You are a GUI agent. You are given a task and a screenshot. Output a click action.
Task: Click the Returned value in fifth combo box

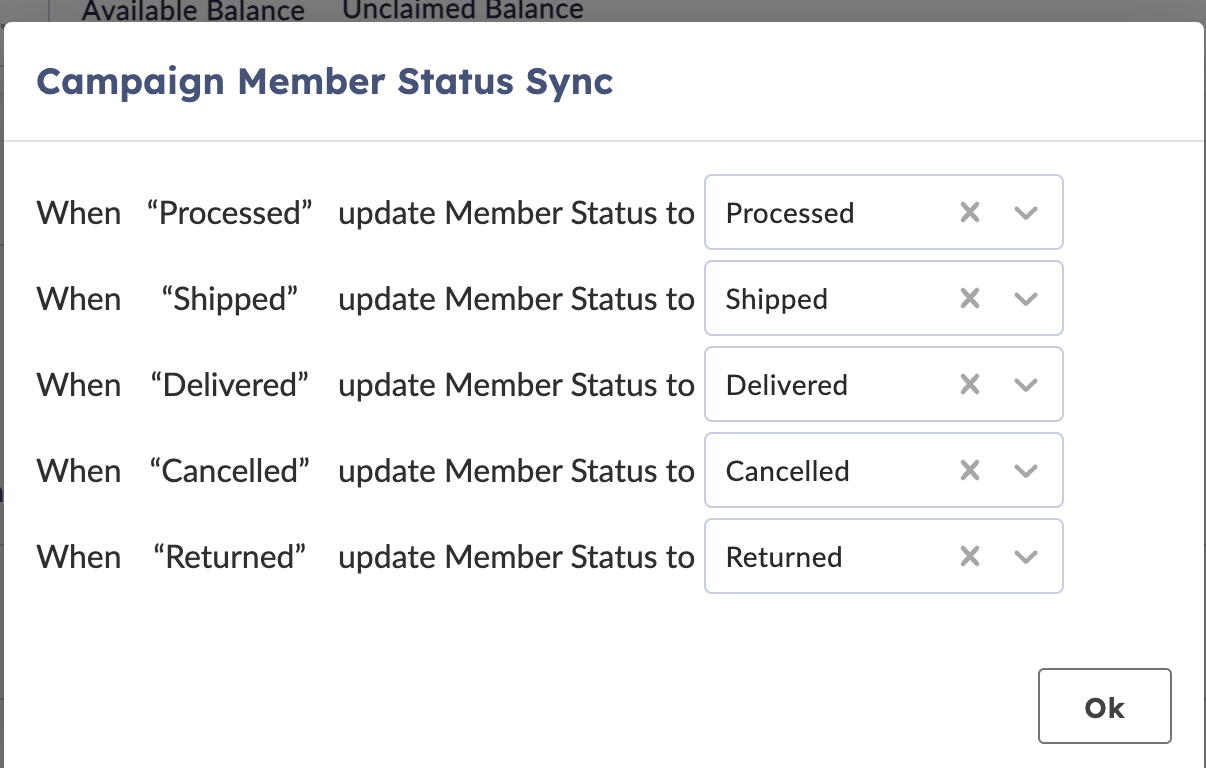784,557
